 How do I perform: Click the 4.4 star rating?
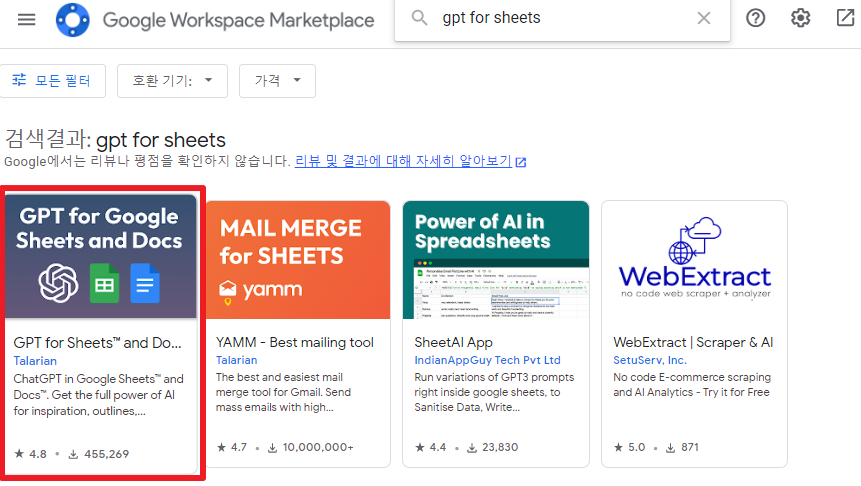431,448
